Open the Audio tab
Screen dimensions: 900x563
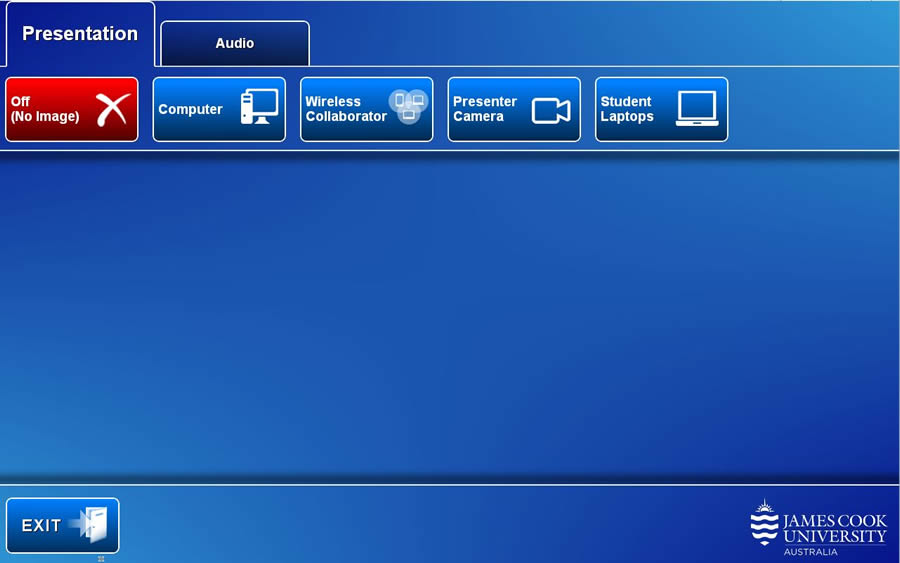(235, 44)
